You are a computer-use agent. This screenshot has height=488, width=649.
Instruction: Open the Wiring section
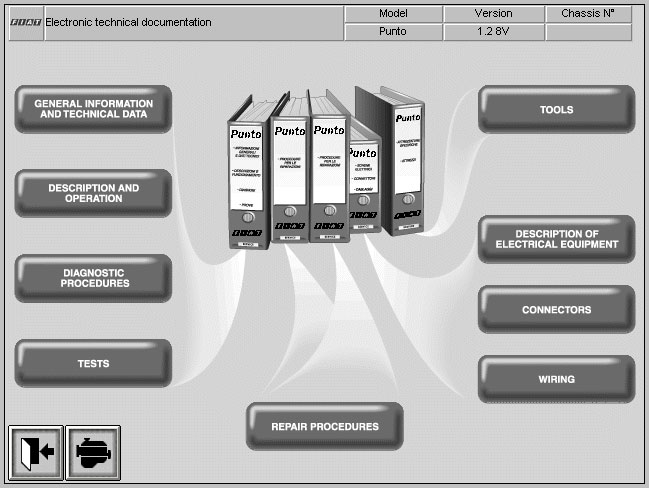tap(556, 379)
